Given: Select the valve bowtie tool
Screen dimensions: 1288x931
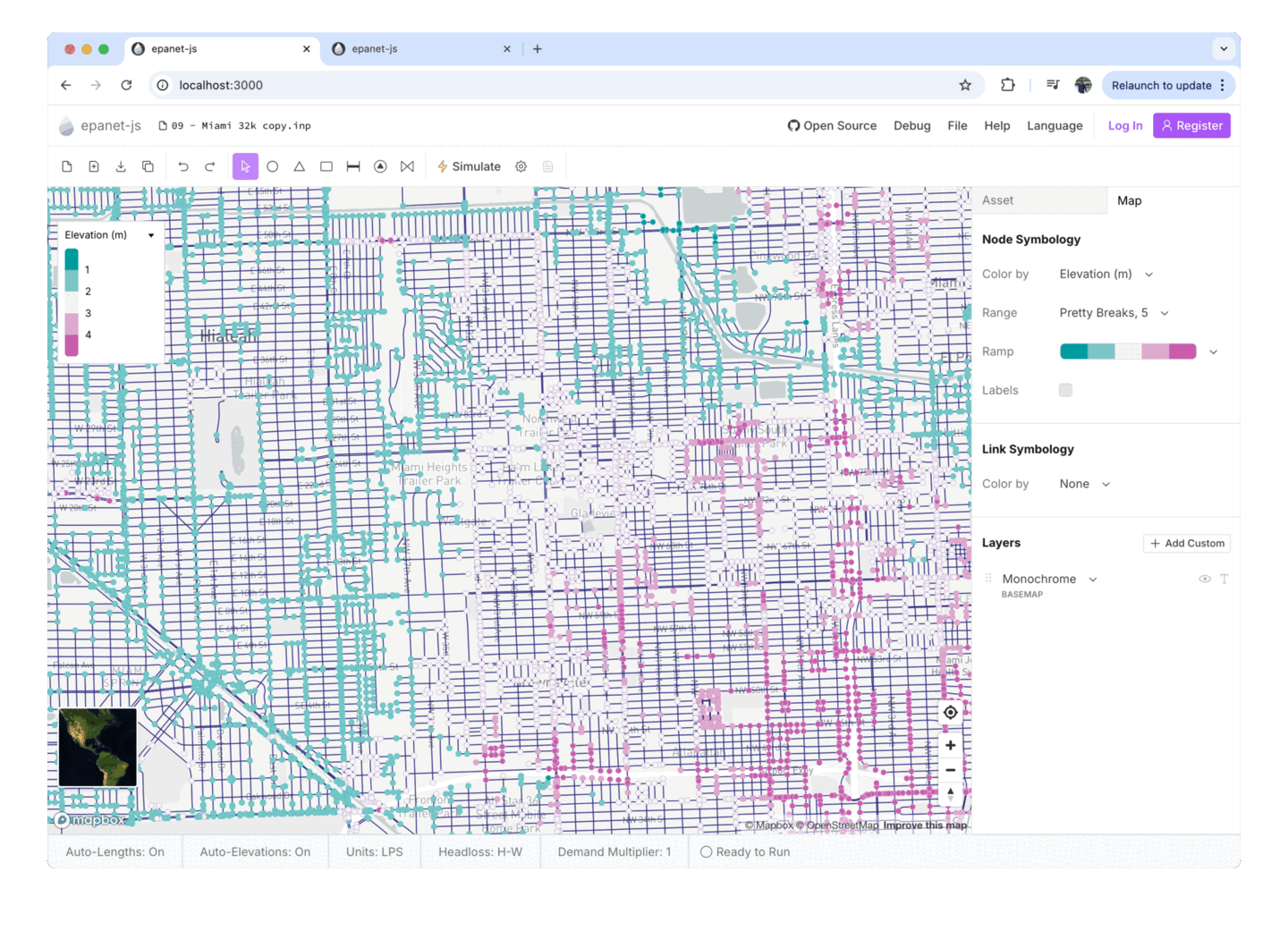Looking at the screenshot, I should (407, 166).
